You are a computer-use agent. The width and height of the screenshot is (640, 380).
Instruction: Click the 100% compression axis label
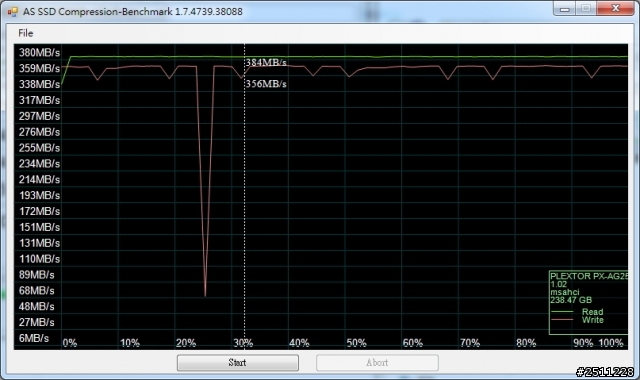611,343
